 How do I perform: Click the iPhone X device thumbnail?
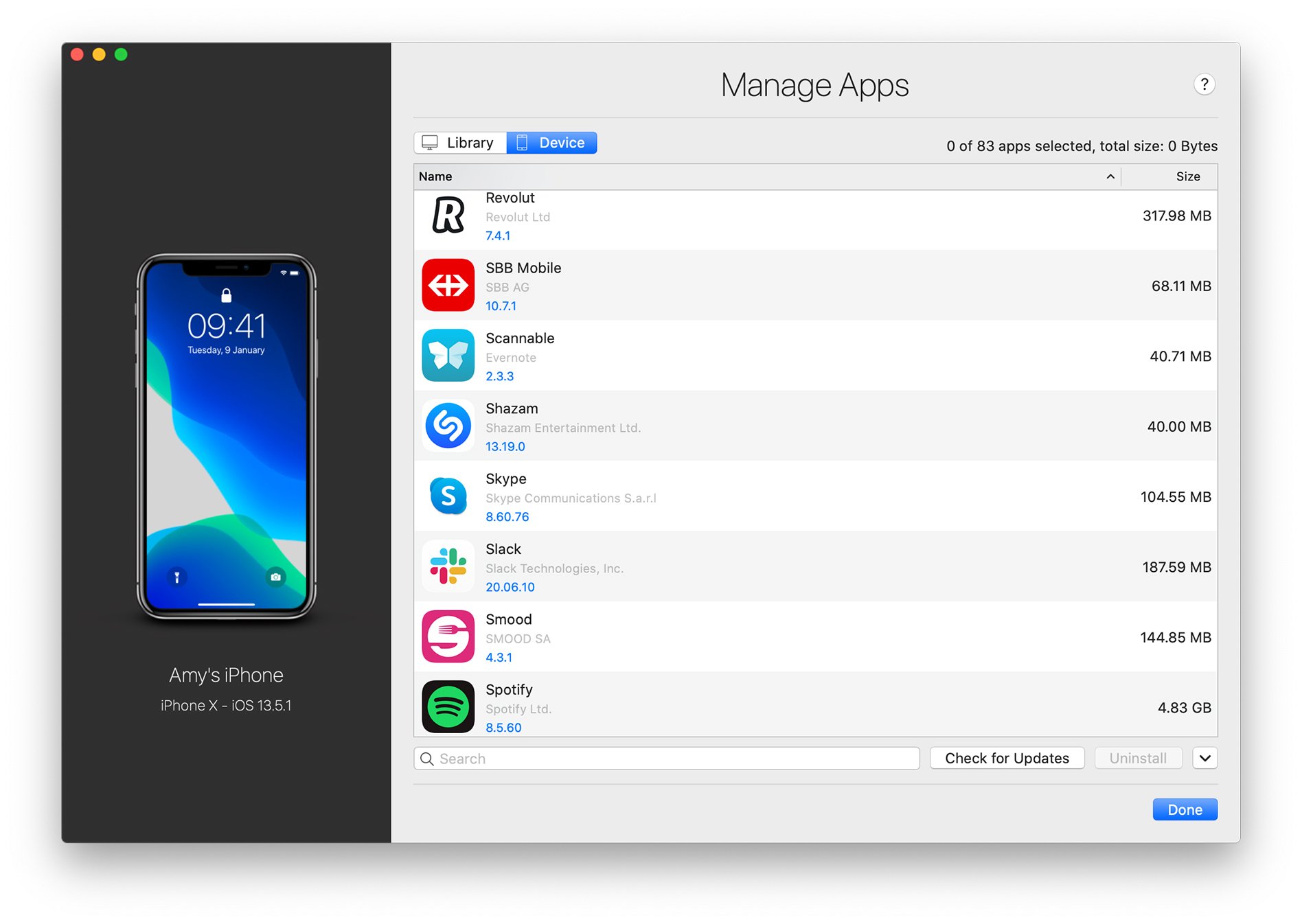pos(226,437)
